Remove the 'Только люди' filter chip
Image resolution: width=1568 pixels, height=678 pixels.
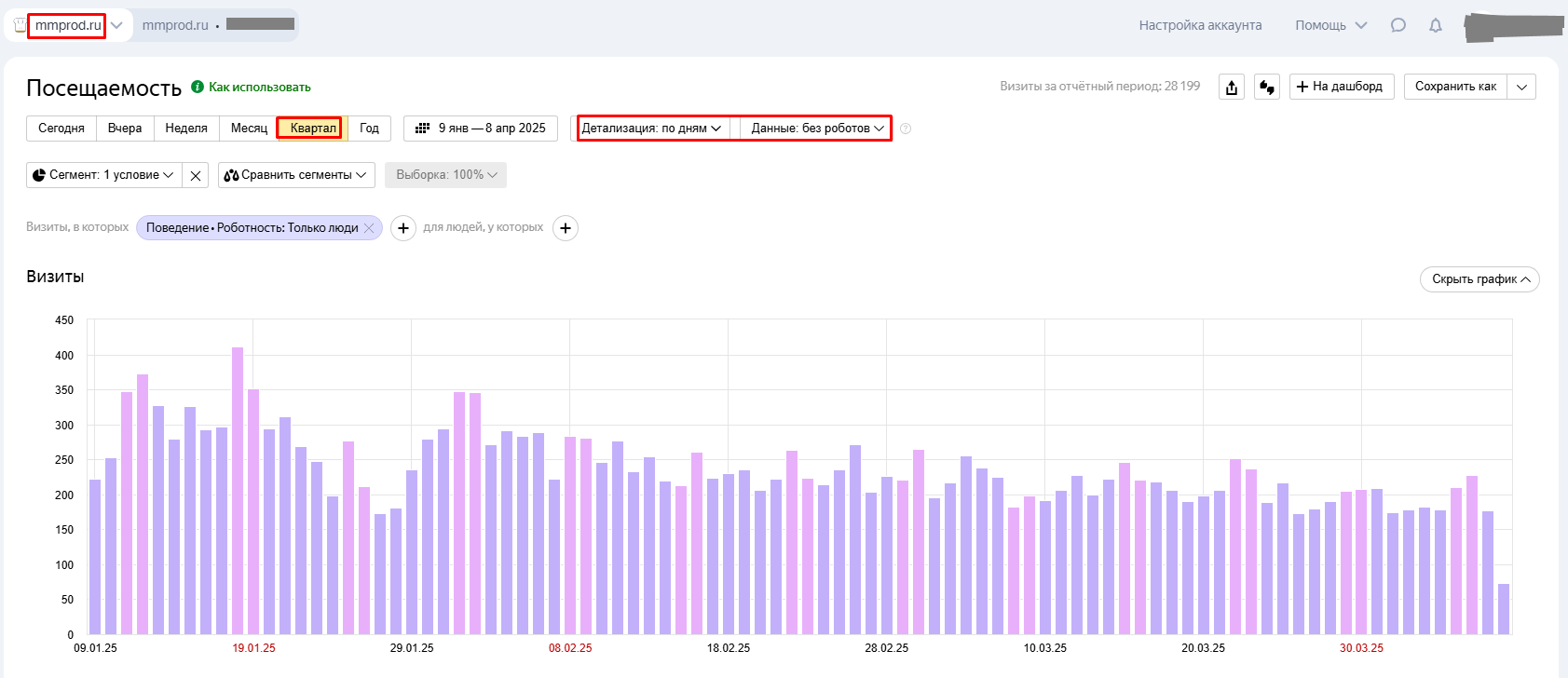click(369, 228)
